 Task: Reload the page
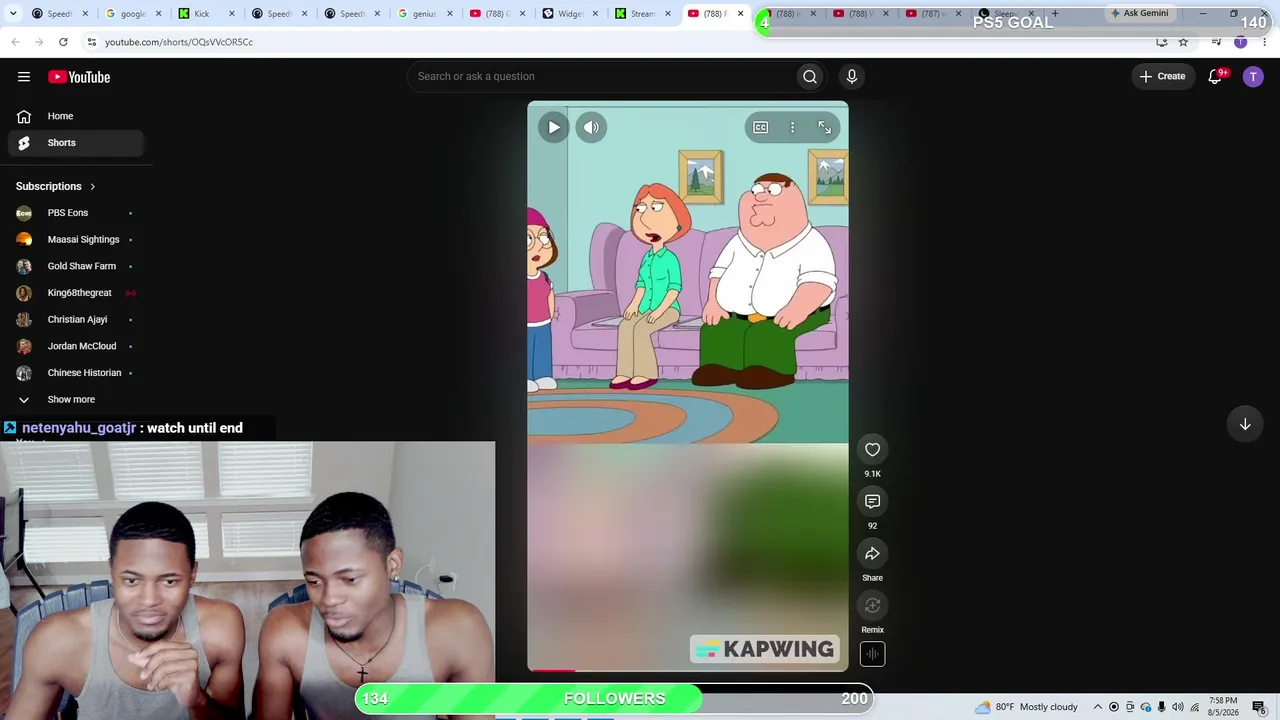63,42
